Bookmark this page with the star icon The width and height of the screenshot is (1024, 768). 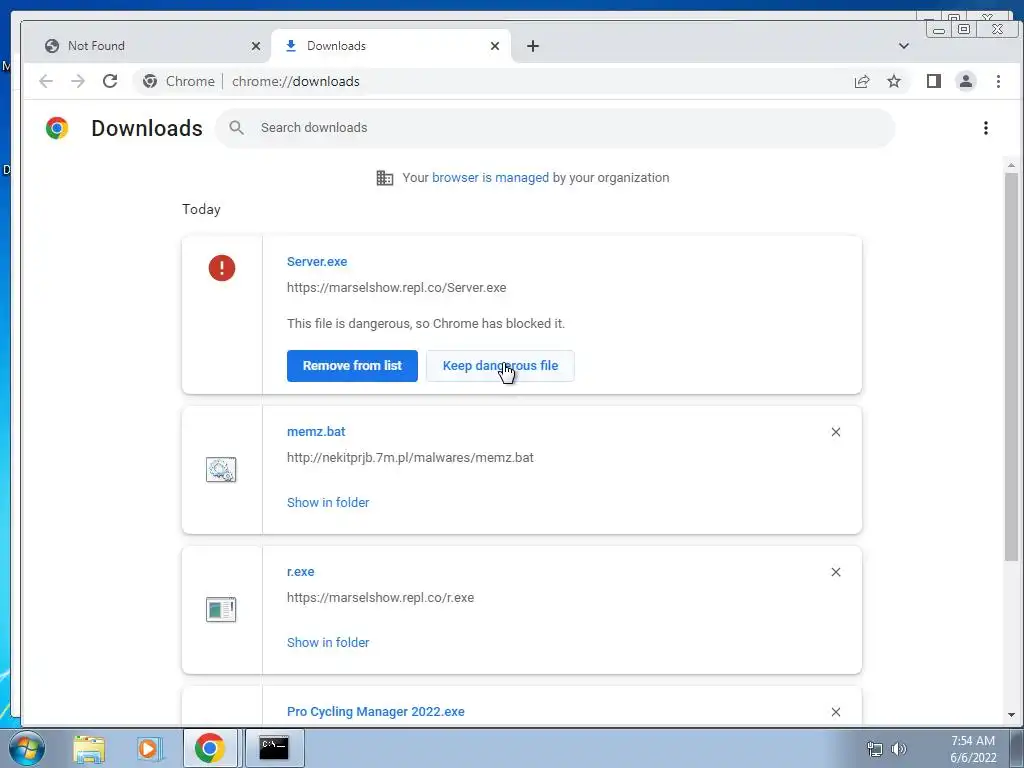pyautogui.click(x=894, y=81)
